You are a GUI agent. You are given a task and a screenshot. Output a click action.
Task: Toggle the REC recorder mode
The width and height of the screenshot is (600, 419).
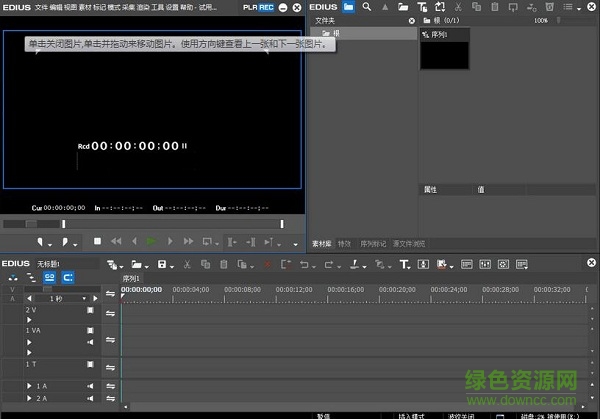(x=266, y=7)
